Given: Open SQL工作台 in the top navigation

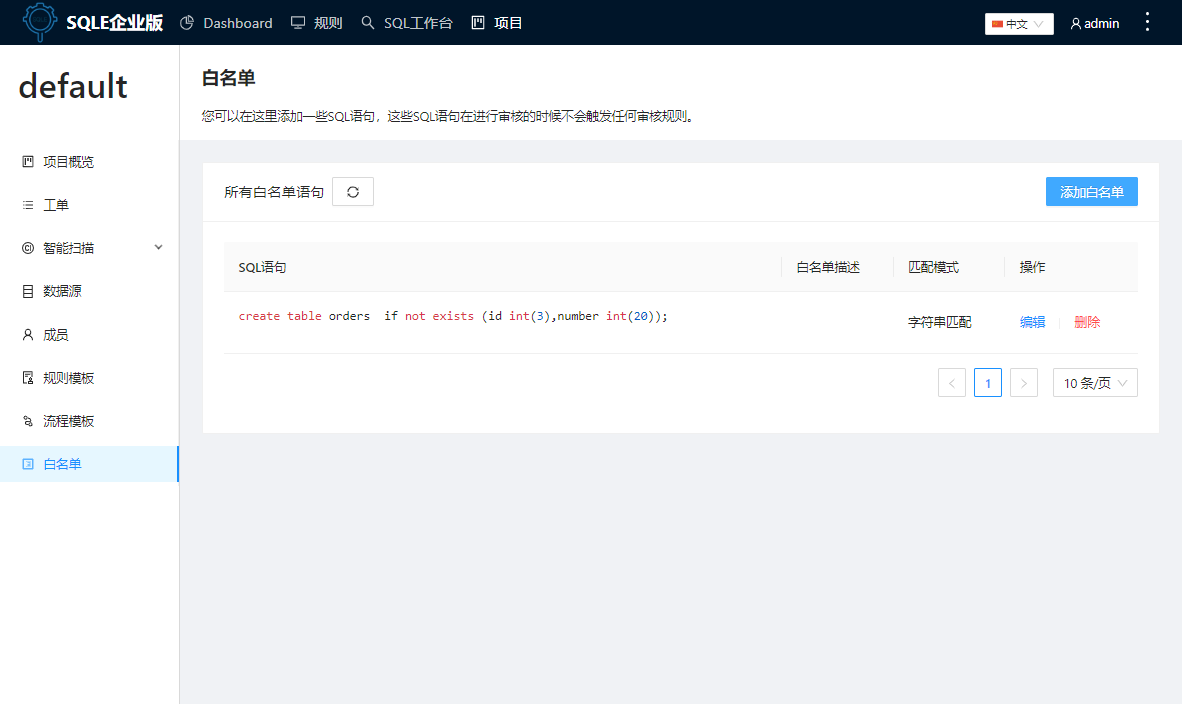Looking at the screenshot, I should pos(407,23).
